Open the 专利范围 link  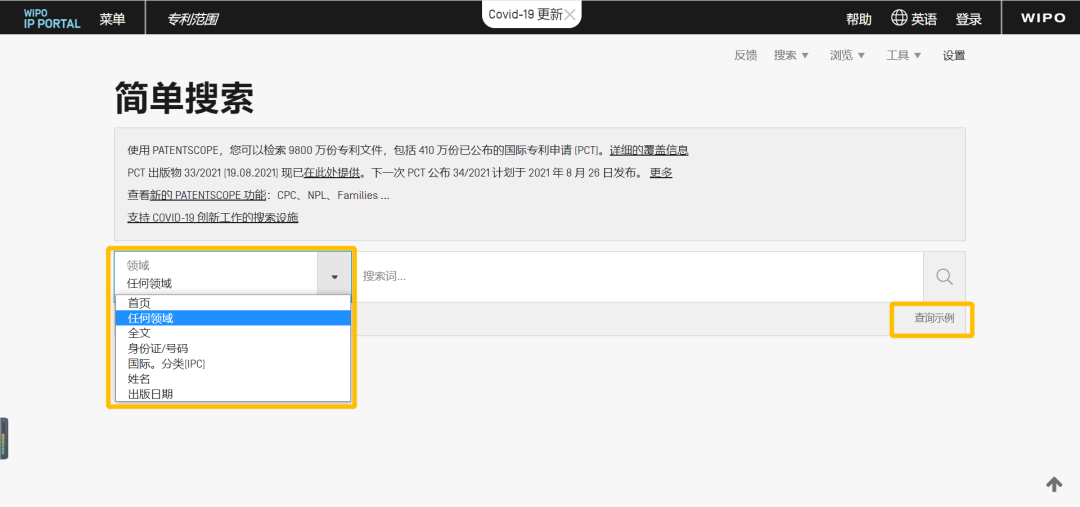tap(193, 19)
